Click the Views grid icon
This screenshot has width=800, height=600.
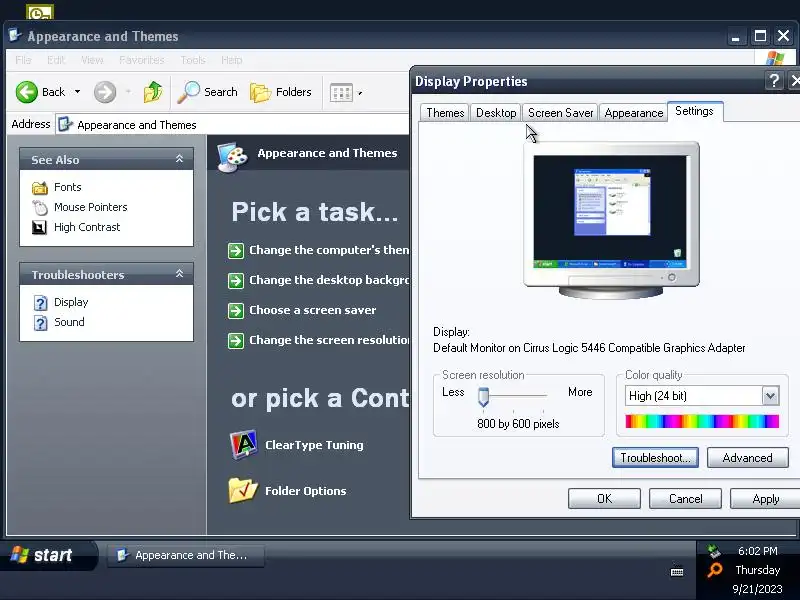pos(341,93)
